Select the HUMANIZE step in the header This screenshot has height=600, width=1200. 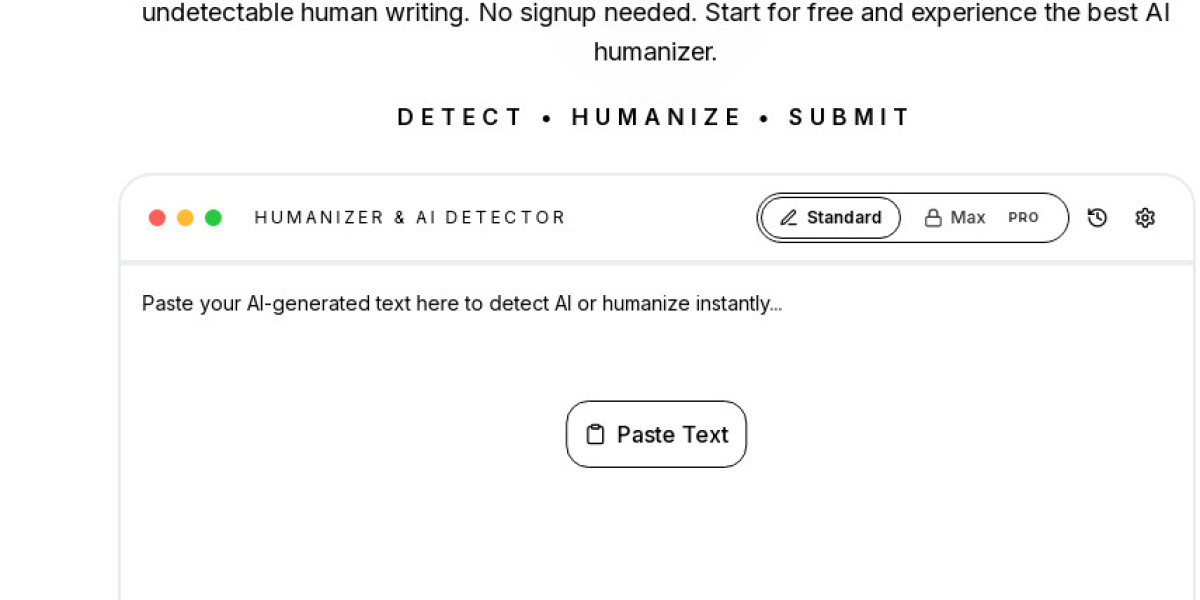point(656,117)
